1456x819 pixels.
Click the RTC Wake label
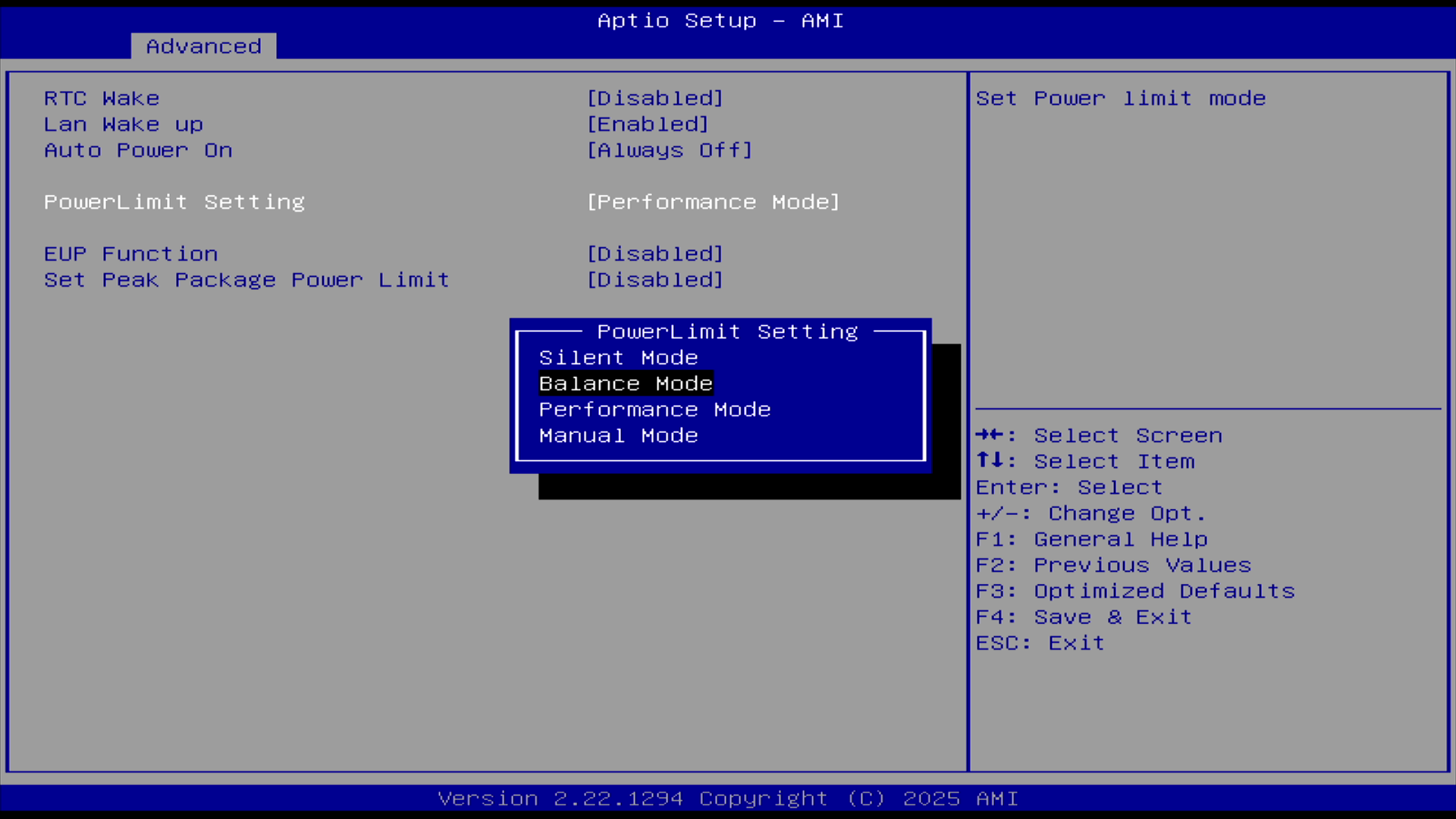click(x=102, y=99)
